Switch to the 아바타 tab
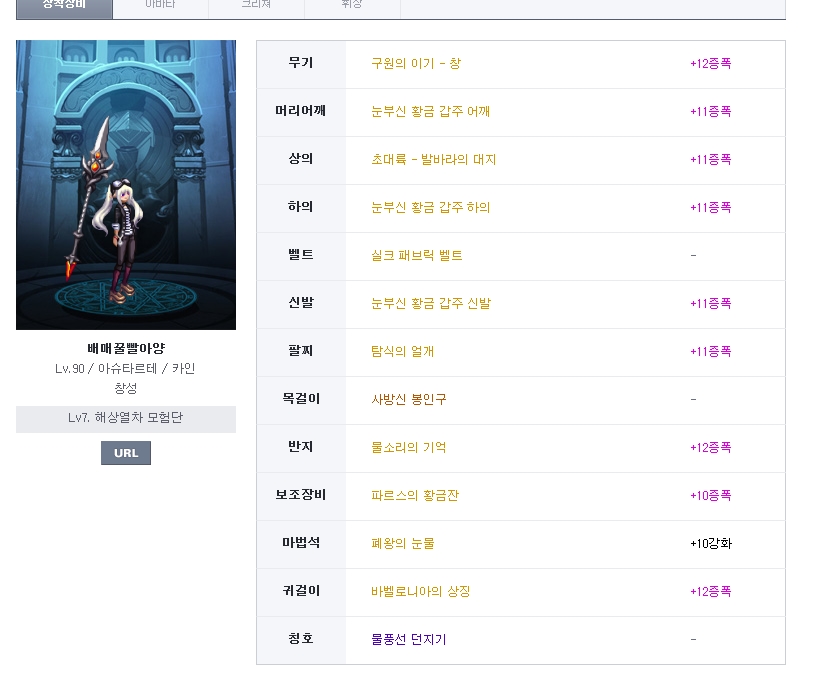This screenshot has width=823, height=679. point(160,6)
